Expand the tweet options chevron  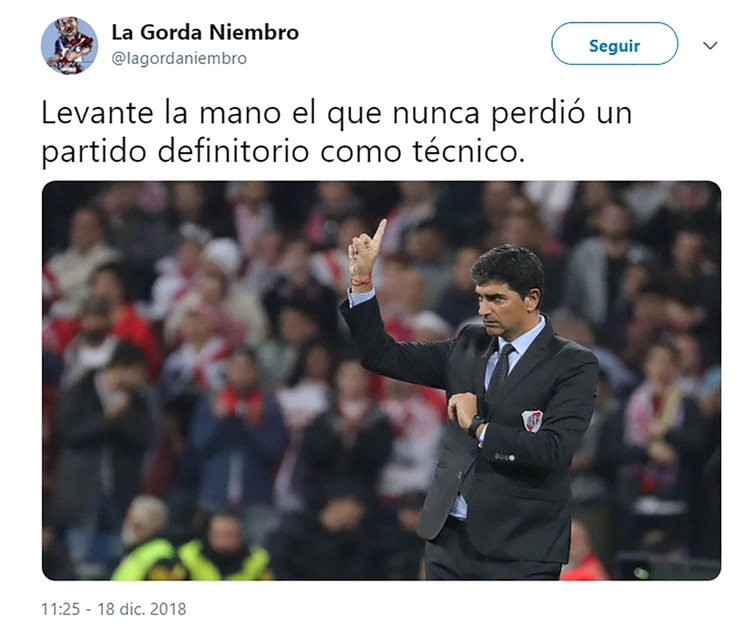tap(710, 45)
